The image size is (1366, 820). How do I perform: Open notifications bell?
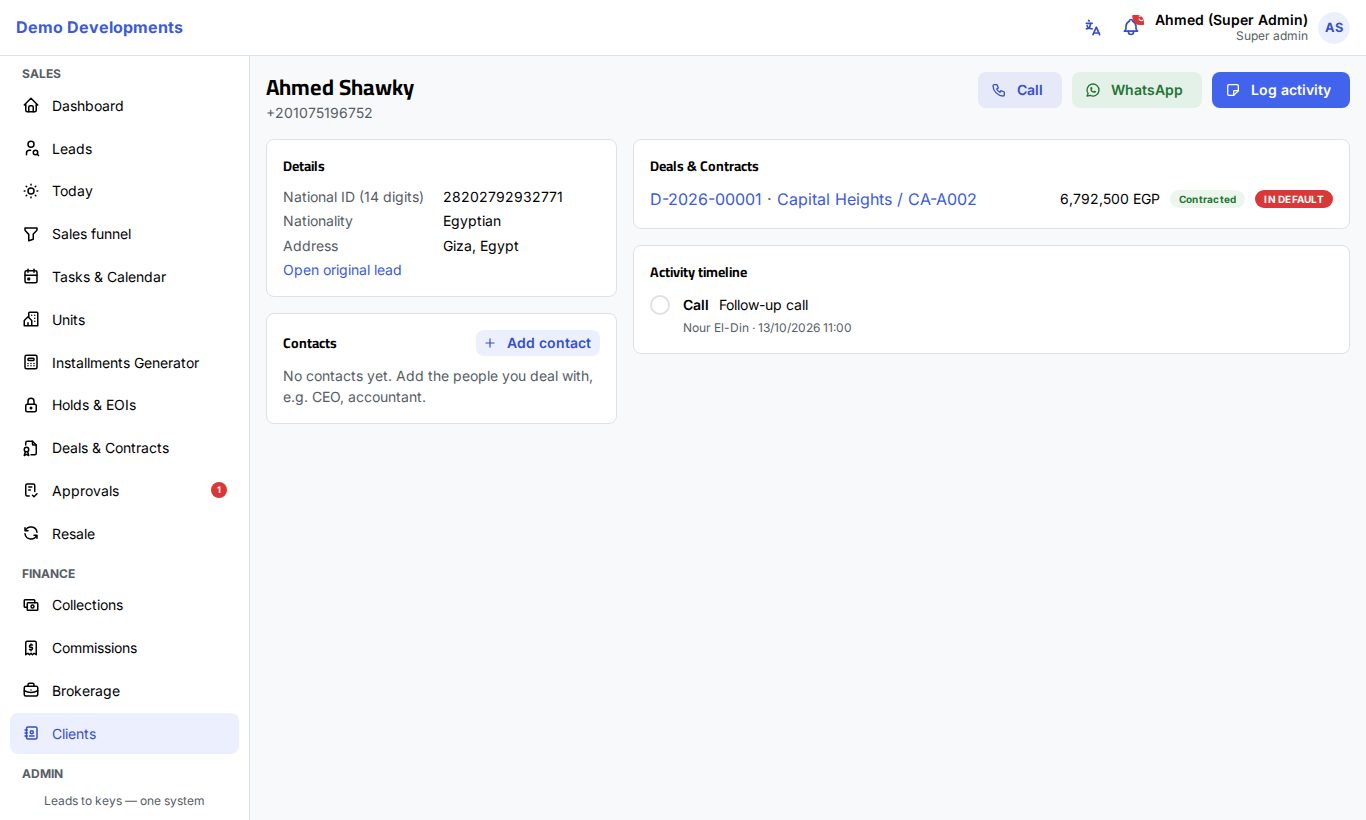click(1131, 27)
